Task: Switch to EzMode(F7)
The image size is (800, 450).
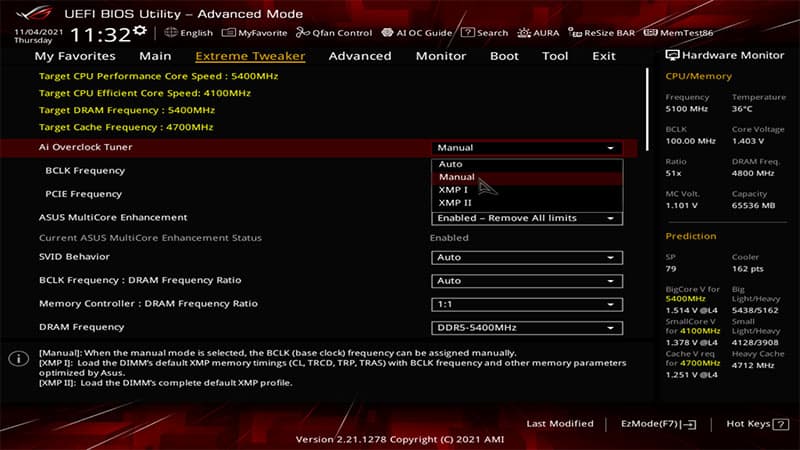Action: click(658, 424)
